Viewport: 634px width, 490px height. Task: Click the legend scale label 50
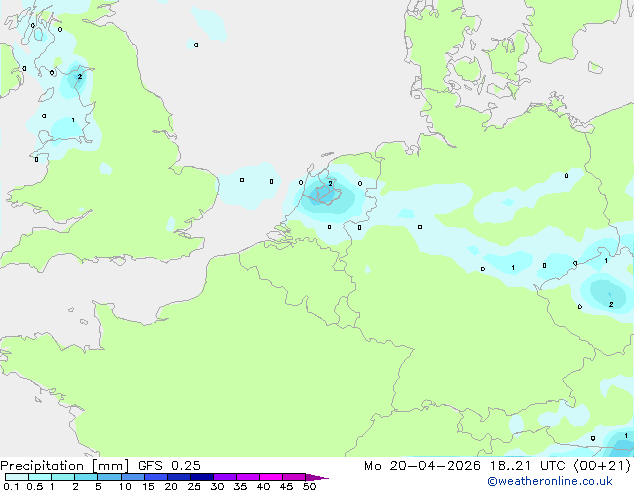click(310, 486)
